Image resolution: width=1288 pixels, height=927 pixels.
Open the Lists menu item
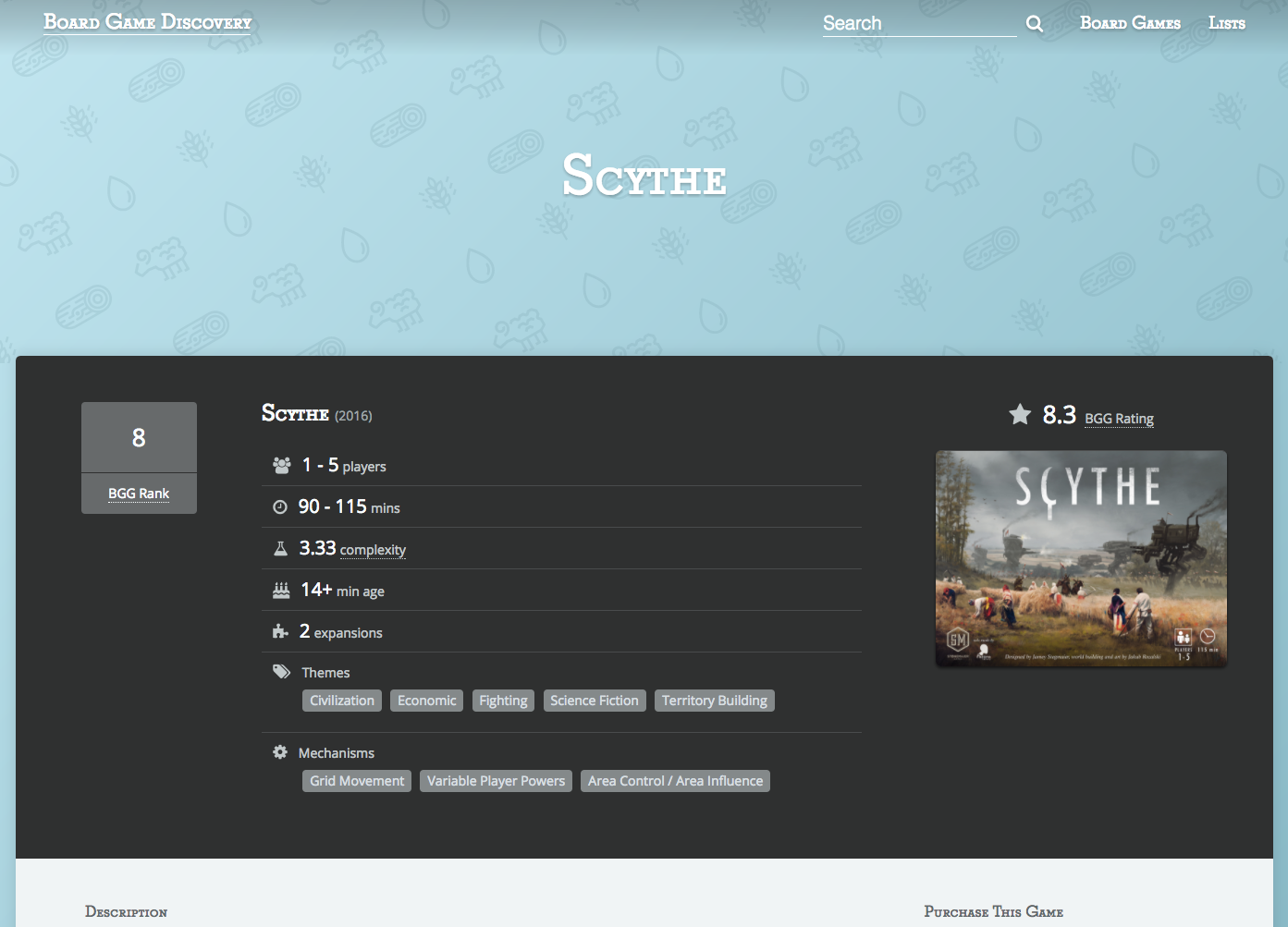1227,23
